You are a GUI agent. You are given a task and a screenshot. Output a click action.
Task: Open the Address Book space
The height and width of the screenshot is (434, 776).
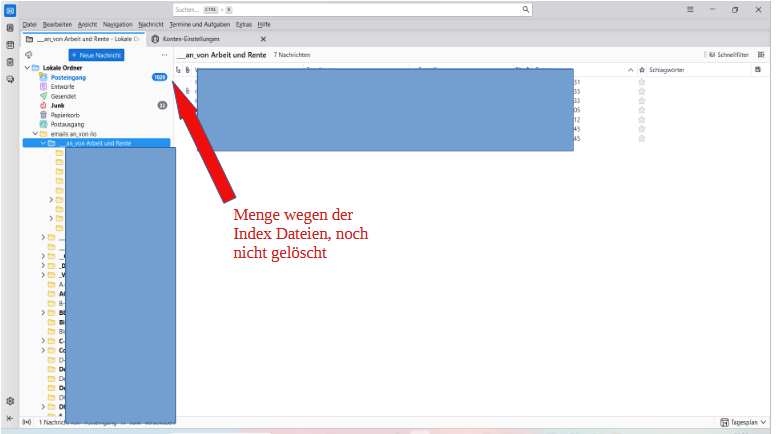point(10,28)
